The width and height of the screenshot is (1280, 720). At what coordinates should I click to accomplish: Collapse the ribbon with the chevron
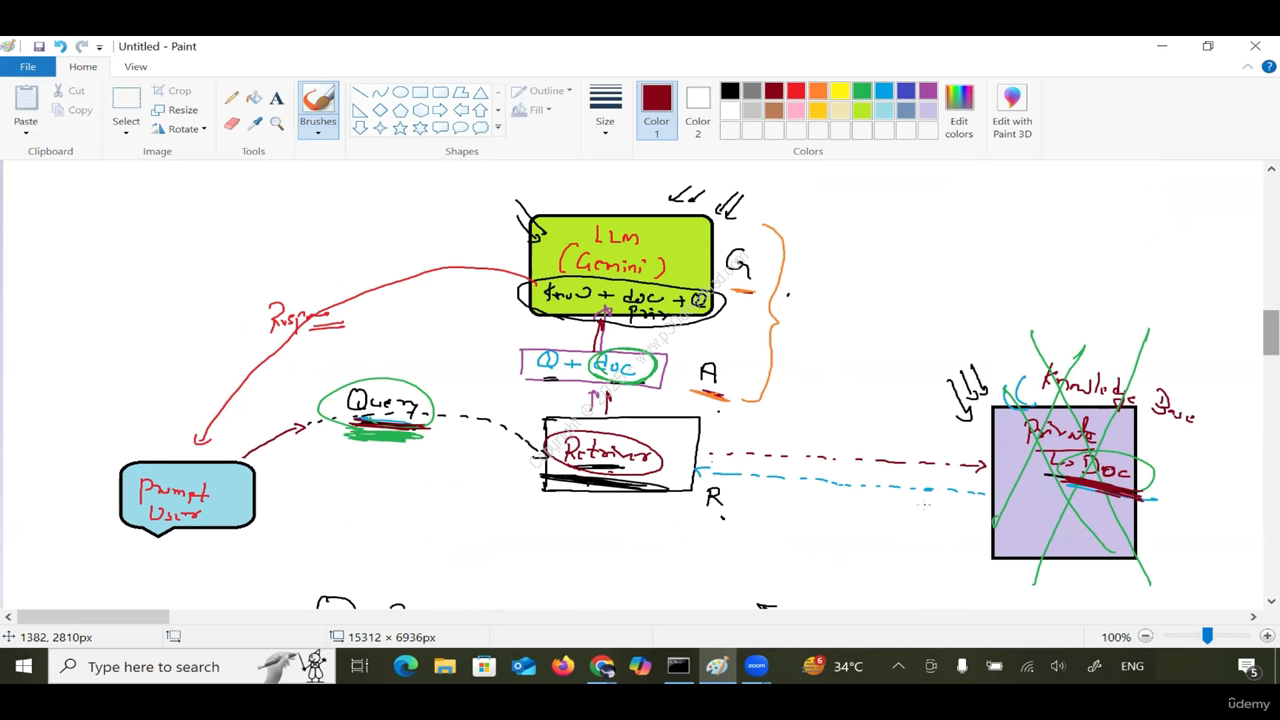[1247, 67]
